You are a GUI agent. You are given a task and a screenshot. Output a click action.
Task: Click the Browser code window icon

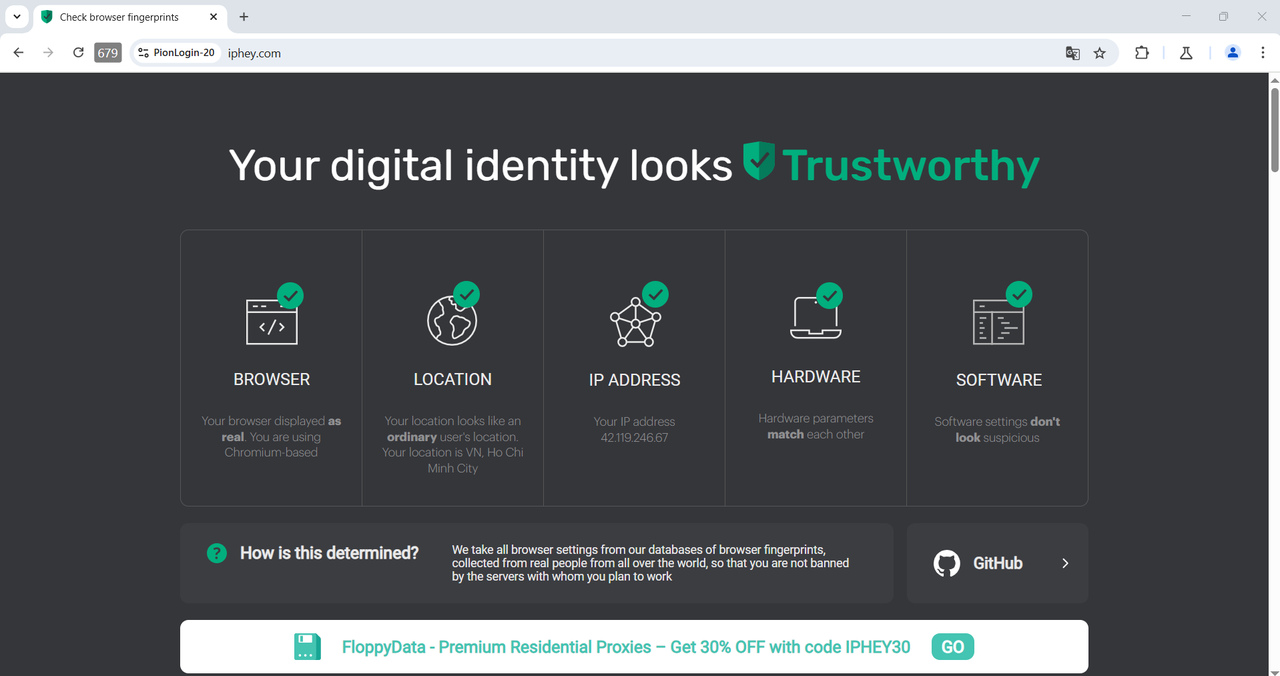coord(272,321)
